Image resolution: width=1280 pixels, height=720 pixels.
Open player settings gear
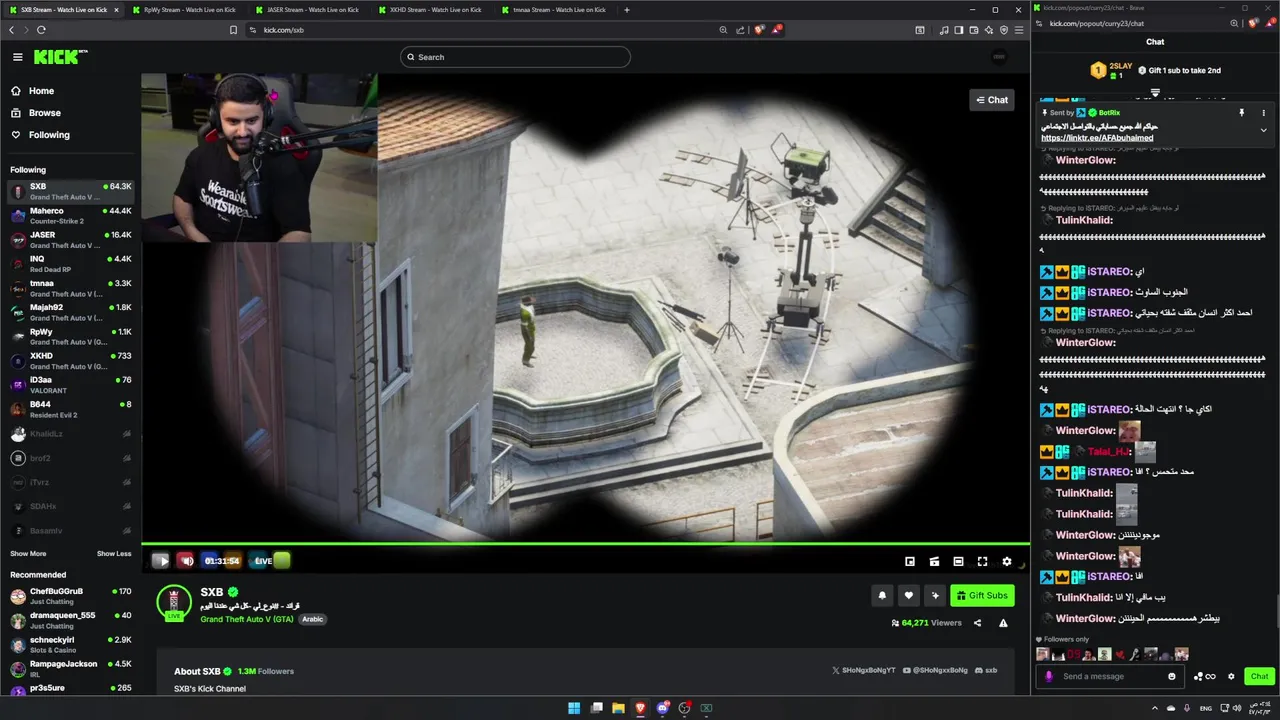click(1007, 562)
